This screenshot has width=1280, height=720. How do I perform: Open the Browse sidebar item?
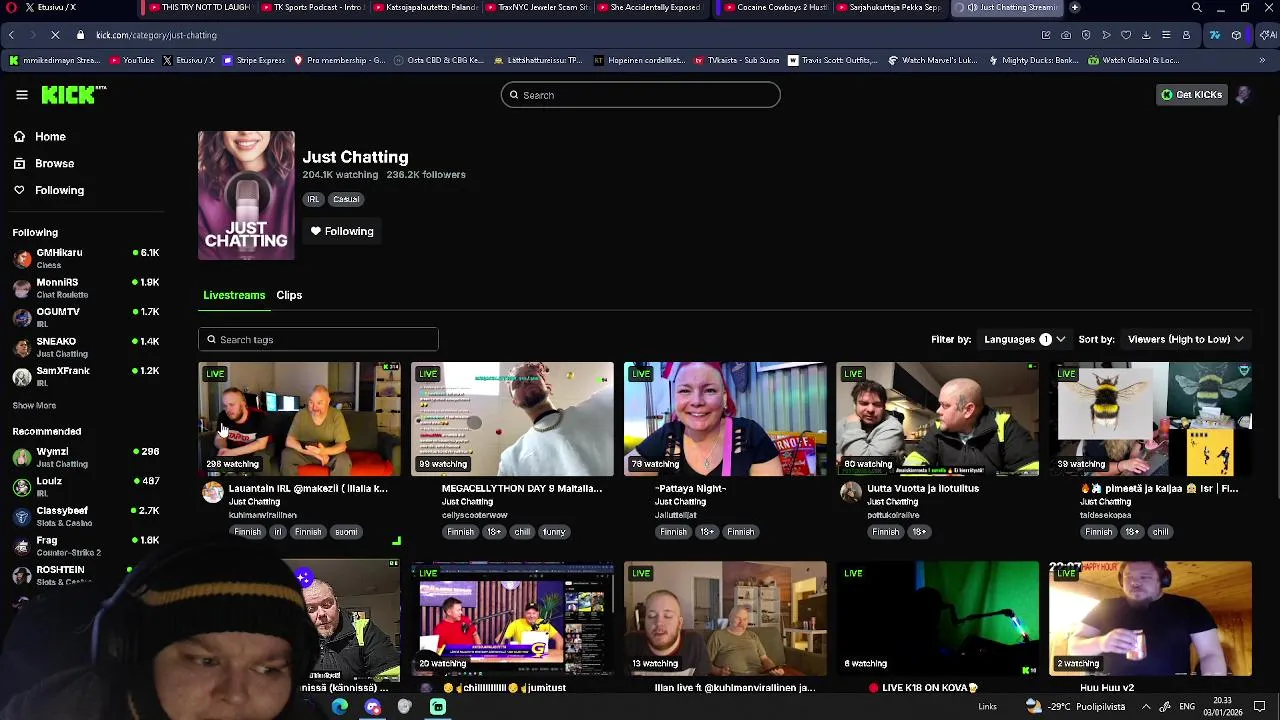pyautogui.click(x=54, y=163)
